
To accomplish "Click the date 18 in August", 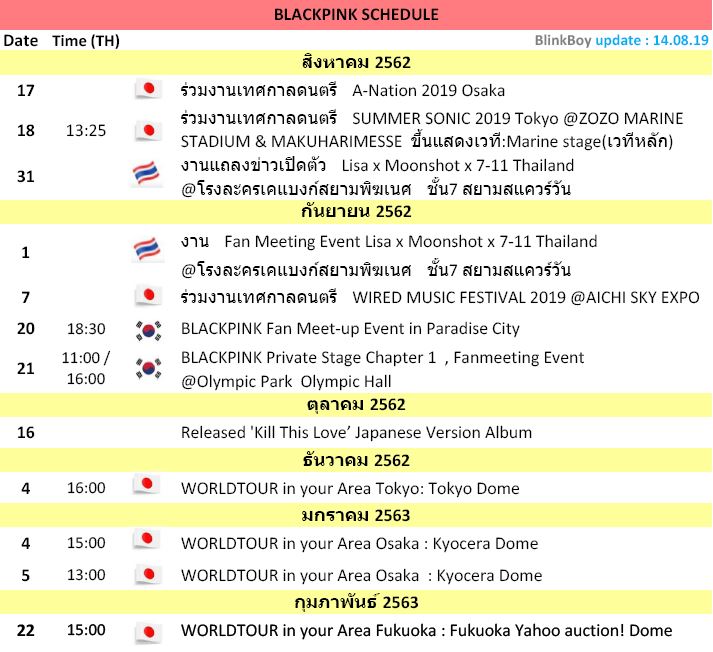I will point(25,130).
